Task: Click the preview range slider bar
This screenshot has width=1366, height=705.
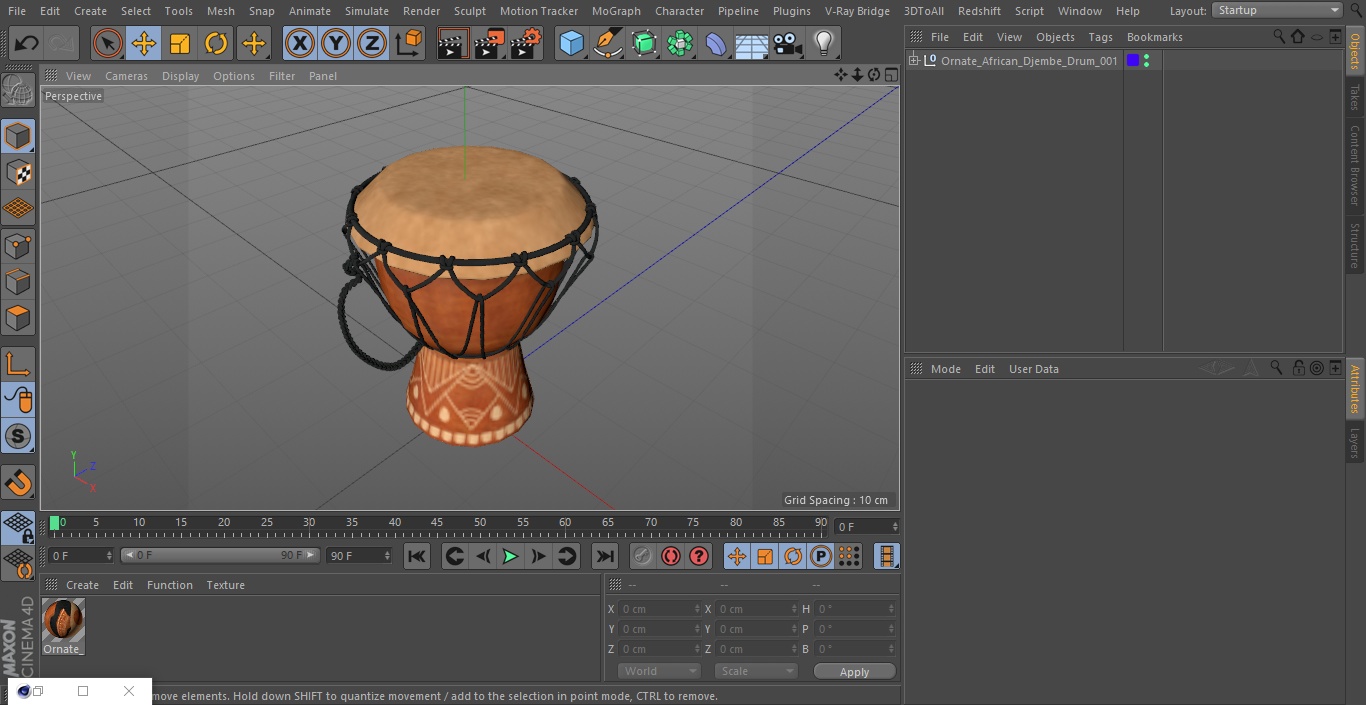Action: (x=220, y=555)
